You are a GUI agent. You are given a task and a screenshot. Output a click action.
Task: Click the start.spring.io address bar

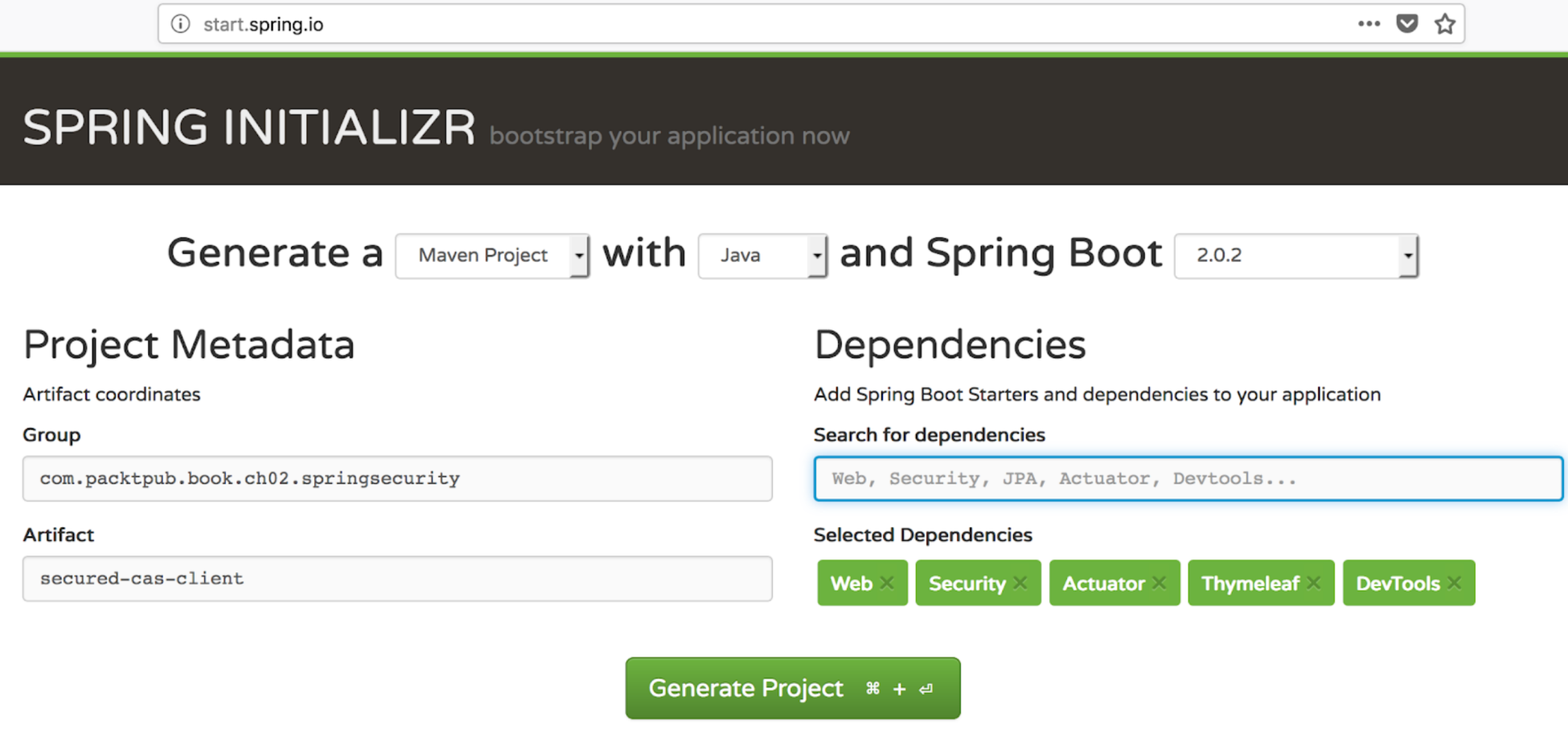pyautogui.click(x=265, y=23)
